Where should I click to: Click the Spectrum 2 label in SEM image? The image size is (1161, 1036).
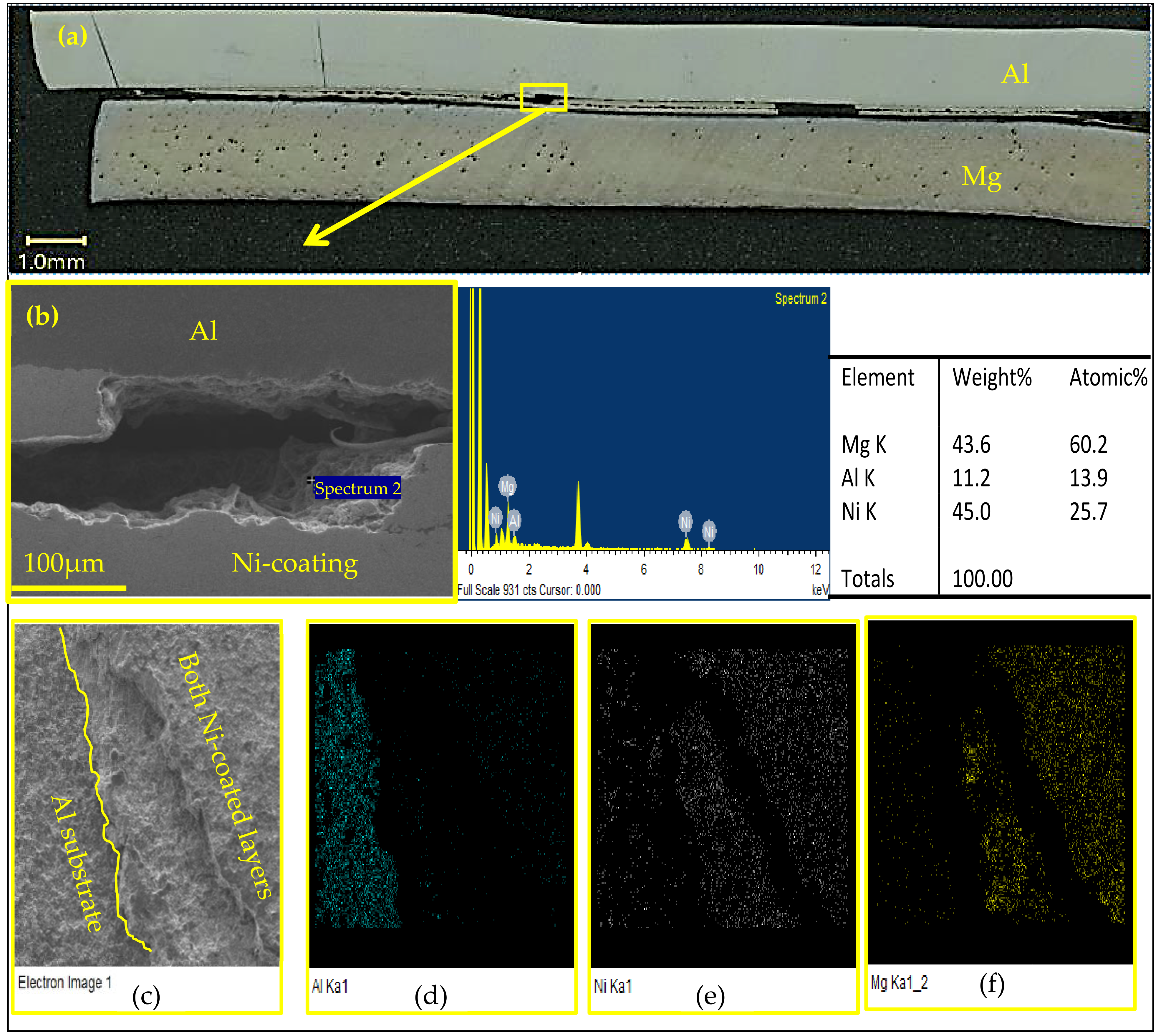point(357,488)
